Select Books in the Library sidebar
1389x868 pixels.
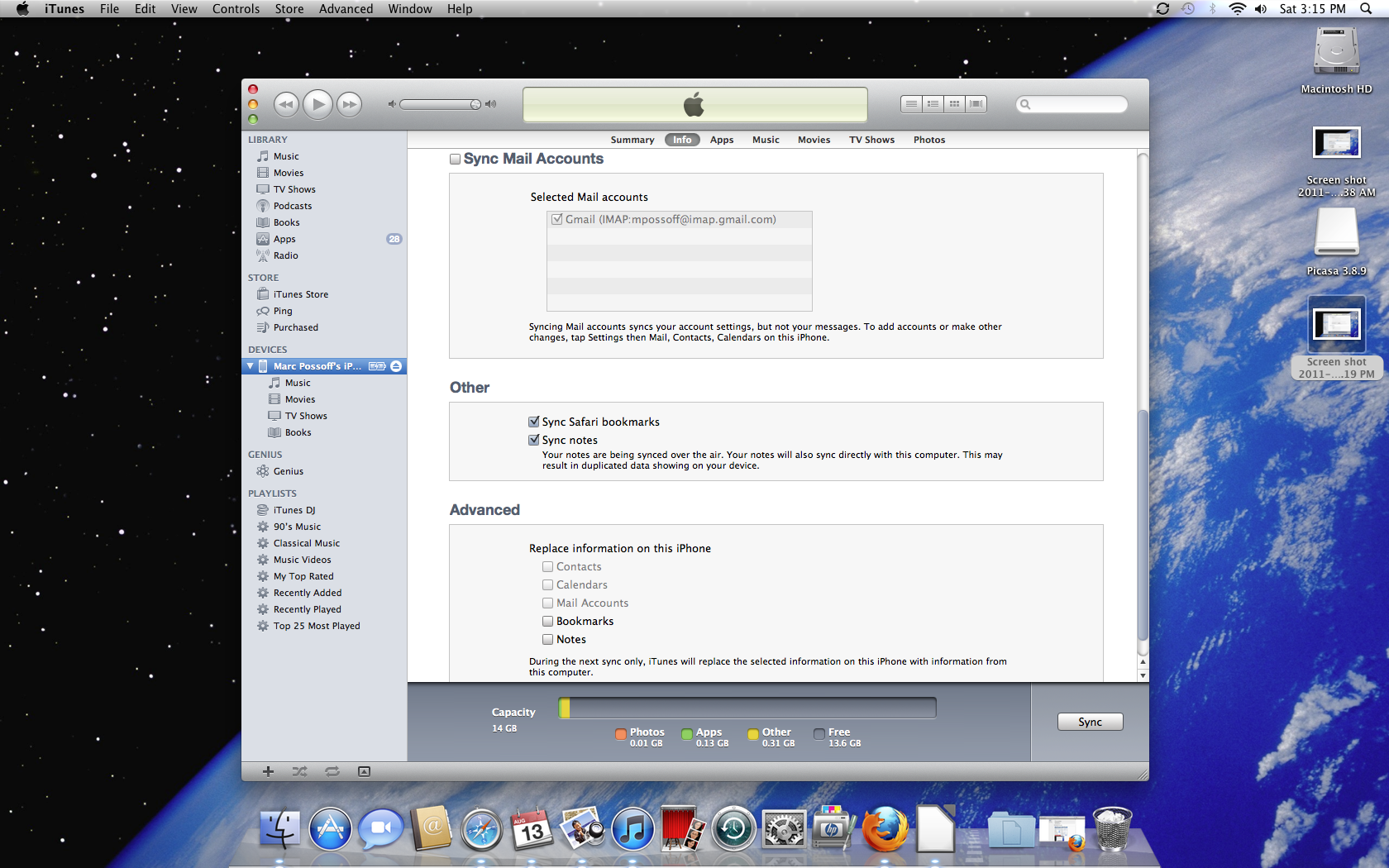(286, 222)
